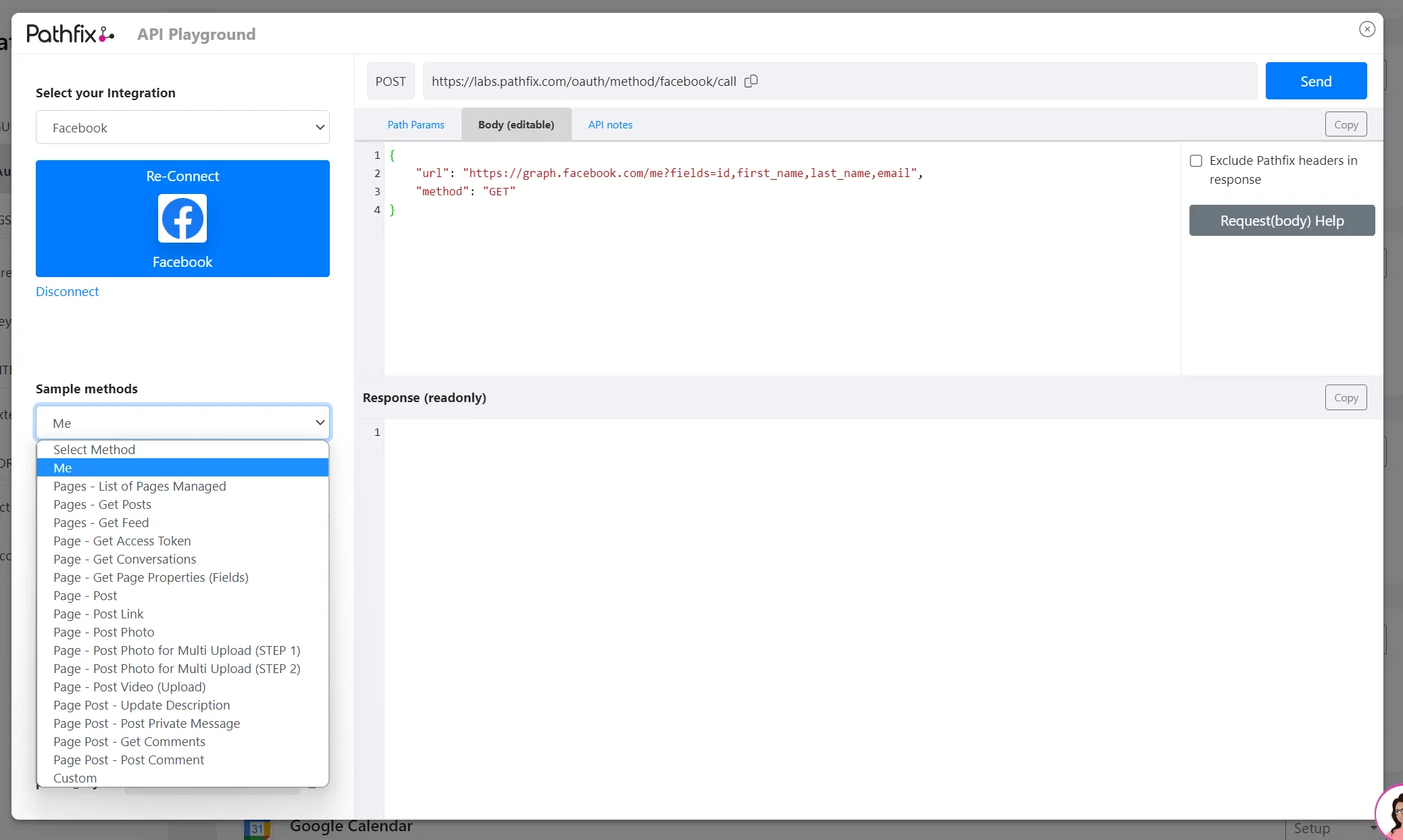Click the Facebook logo icon
Image resolution: width=1403 pixels, height=840 pixels.
[x=182, y=218]
